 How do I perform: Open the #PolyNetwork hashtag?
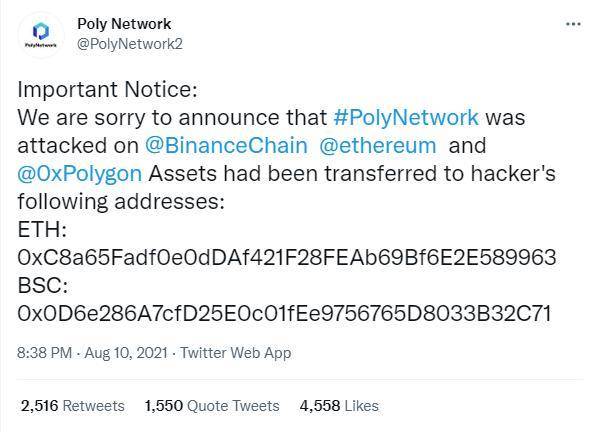pos(406,117)
